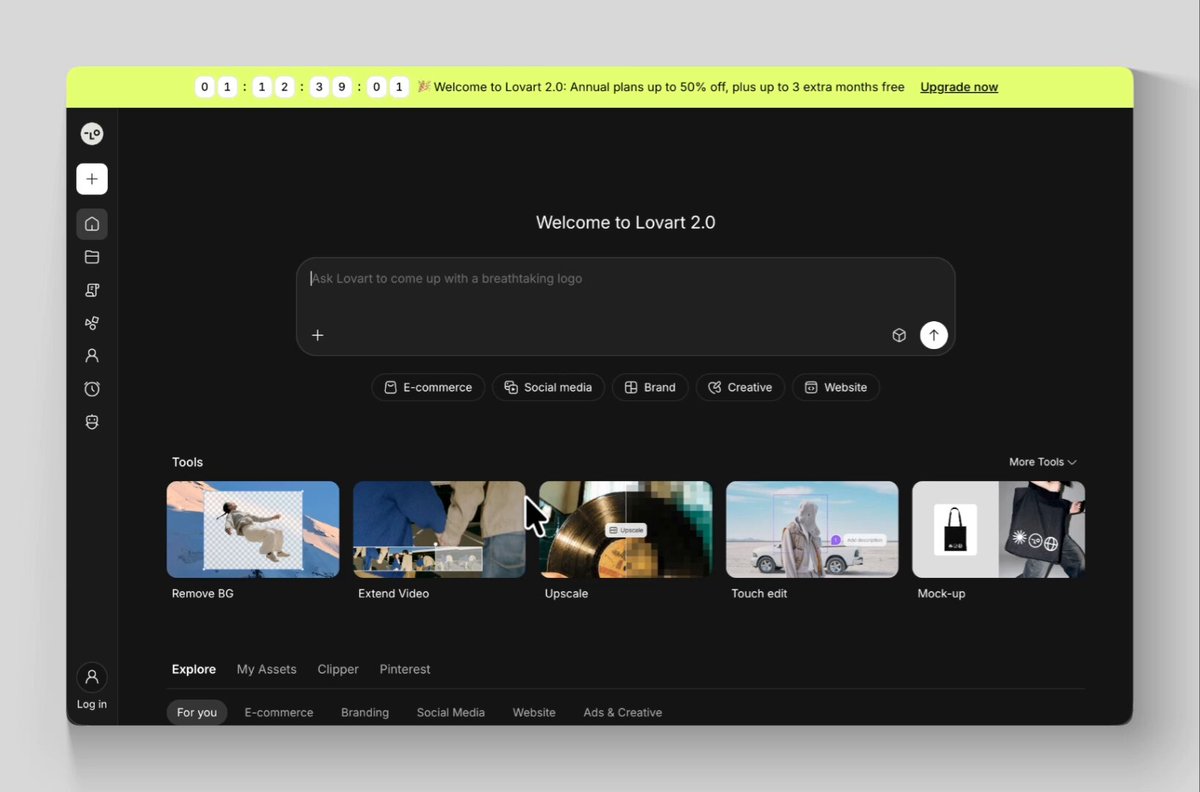Click the Log in avatar icon
Screen dimensions: 1200x792
tap(92, 677)
